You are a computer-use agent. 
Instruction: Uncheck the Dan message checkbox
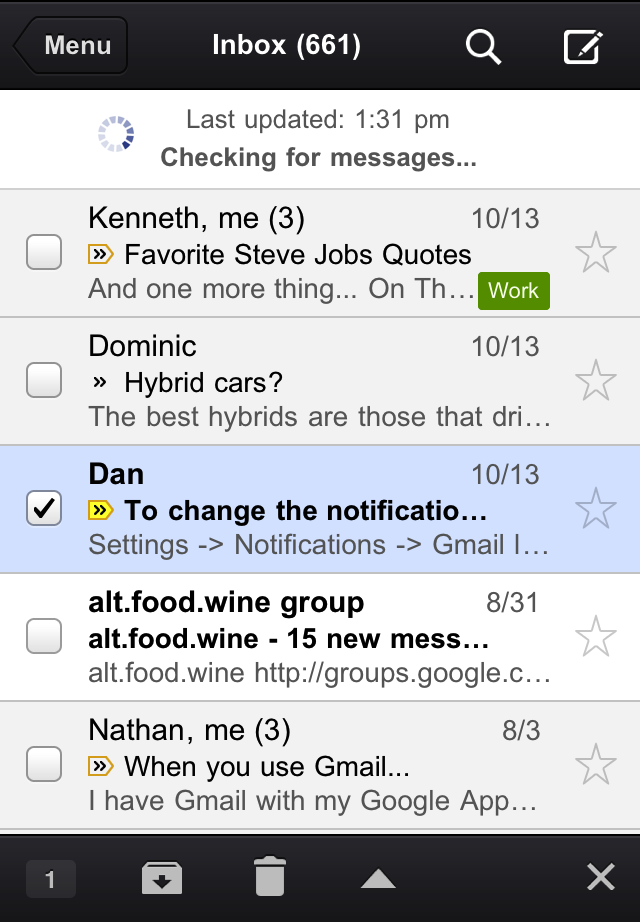point(44,509)
